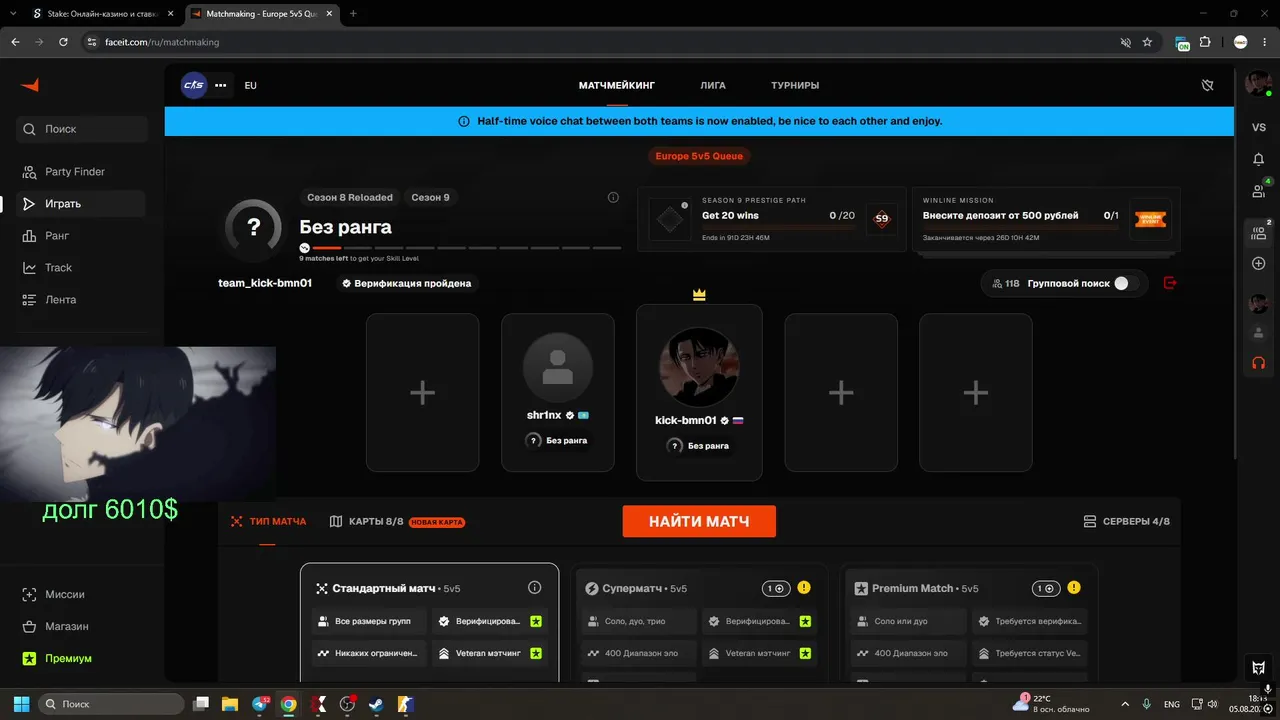Open File Explorer from the taskbar
Screen dimensions: 1280x720
click(x=230, y=704)
